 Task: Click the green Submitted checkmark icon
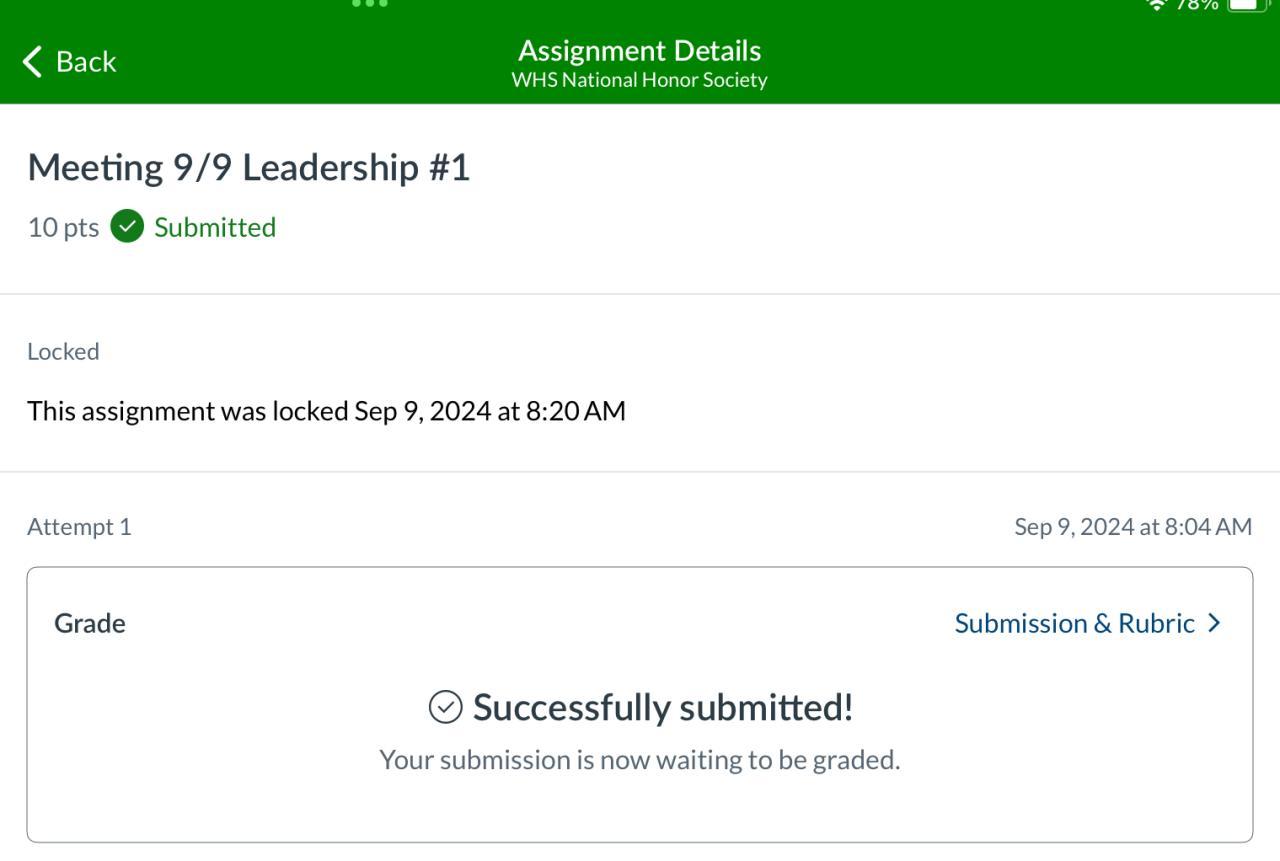coord(127,227)
